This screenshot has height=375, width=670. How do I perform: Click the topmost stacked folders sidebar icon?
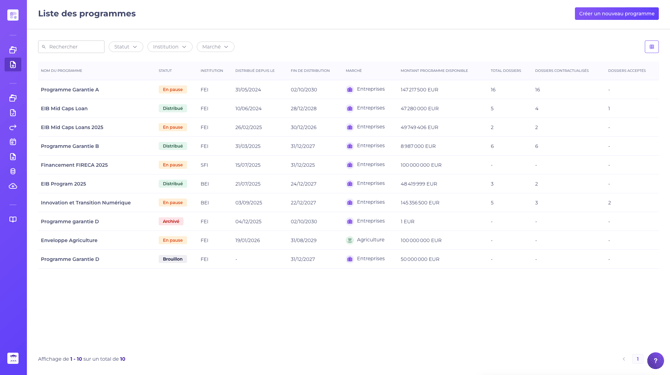pyautogui.click(x=13, y=50)
